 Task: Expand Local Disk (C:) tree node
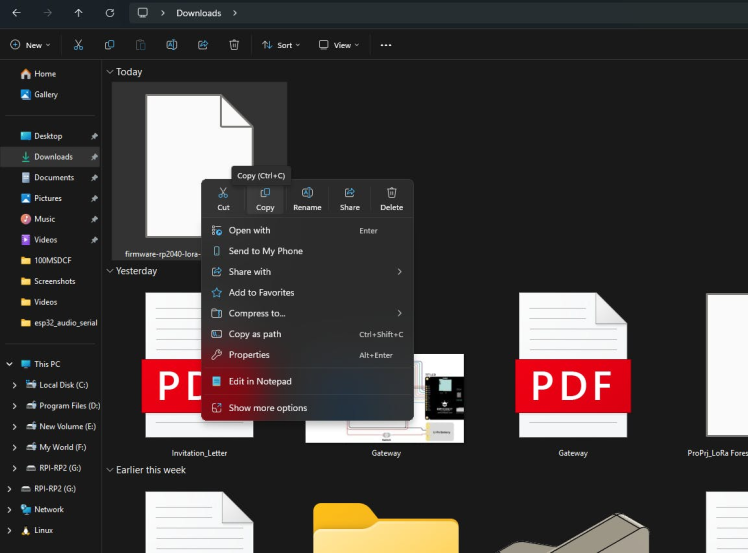coord(14,385)
